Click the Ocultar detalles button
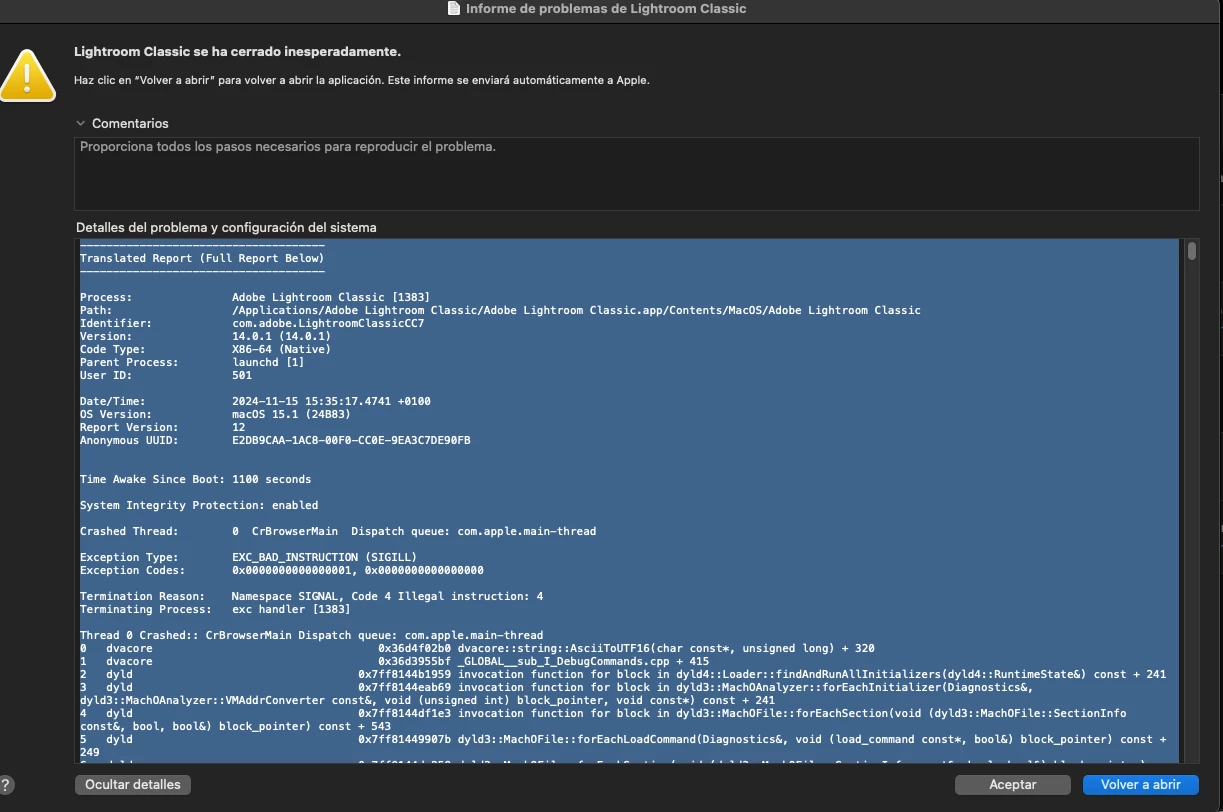 pyautogui.click(x=133, y=785)
